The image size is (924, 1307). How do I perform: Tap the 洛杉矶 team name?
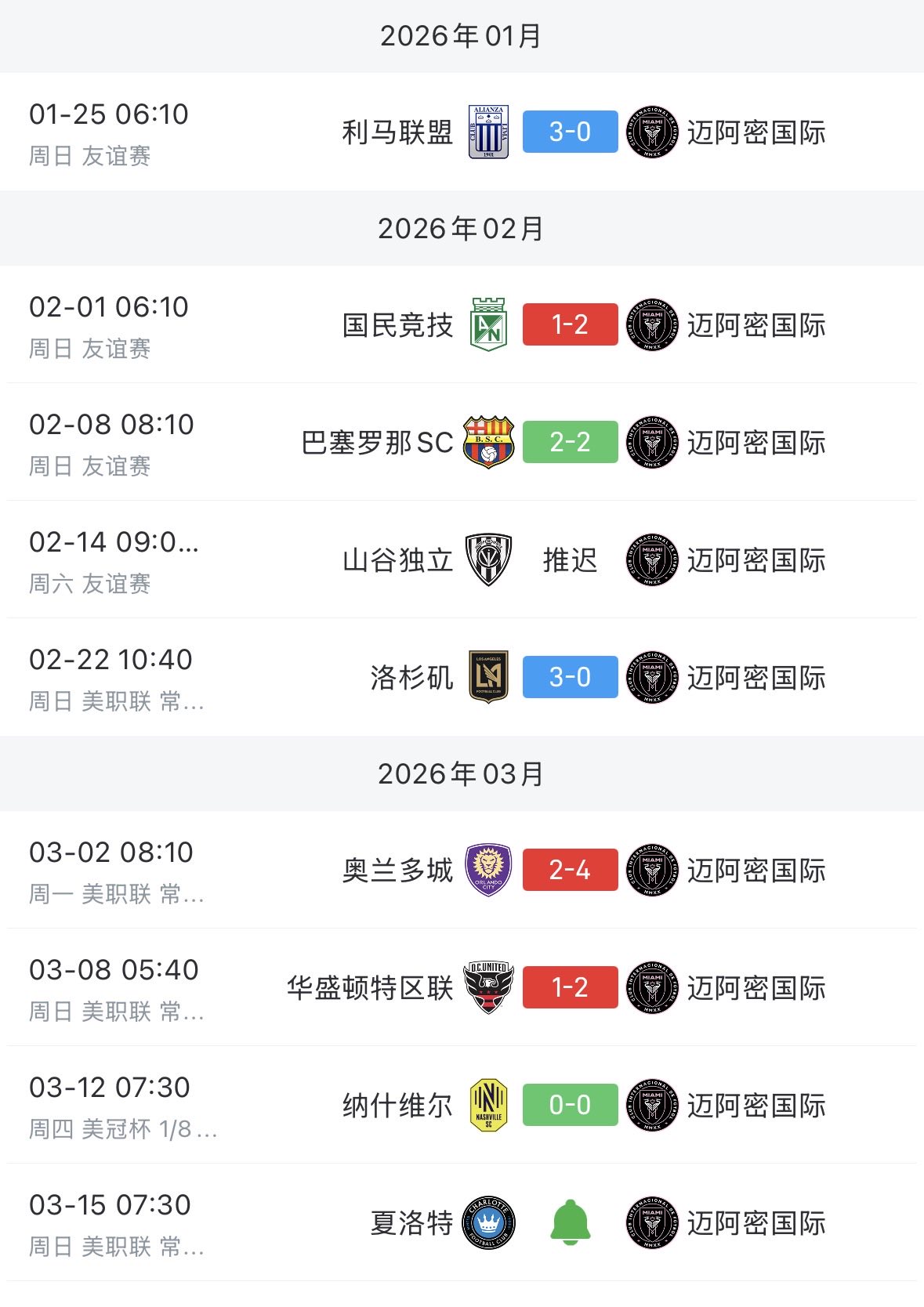pos(411,677)
